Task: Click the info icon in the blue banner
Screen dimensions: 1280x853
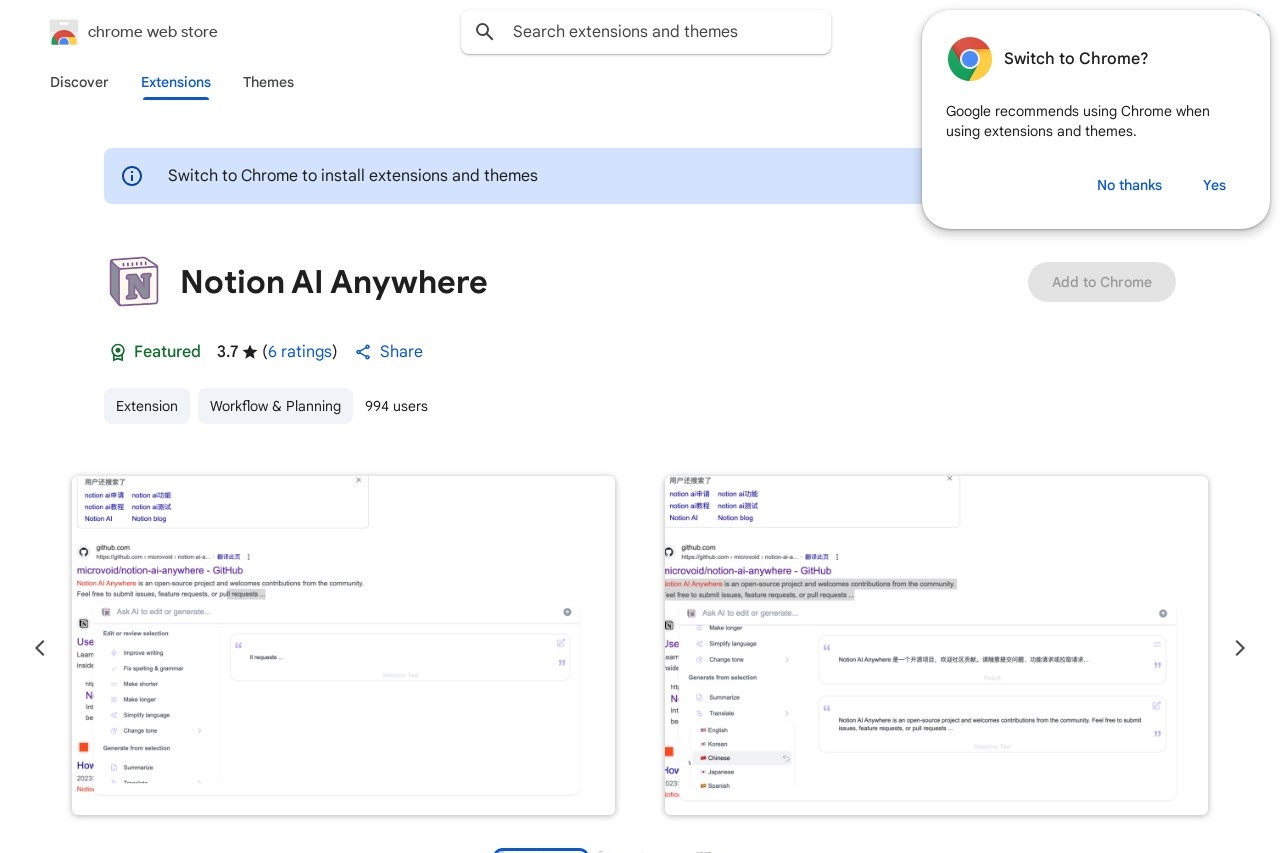Action: coord(132,176)
